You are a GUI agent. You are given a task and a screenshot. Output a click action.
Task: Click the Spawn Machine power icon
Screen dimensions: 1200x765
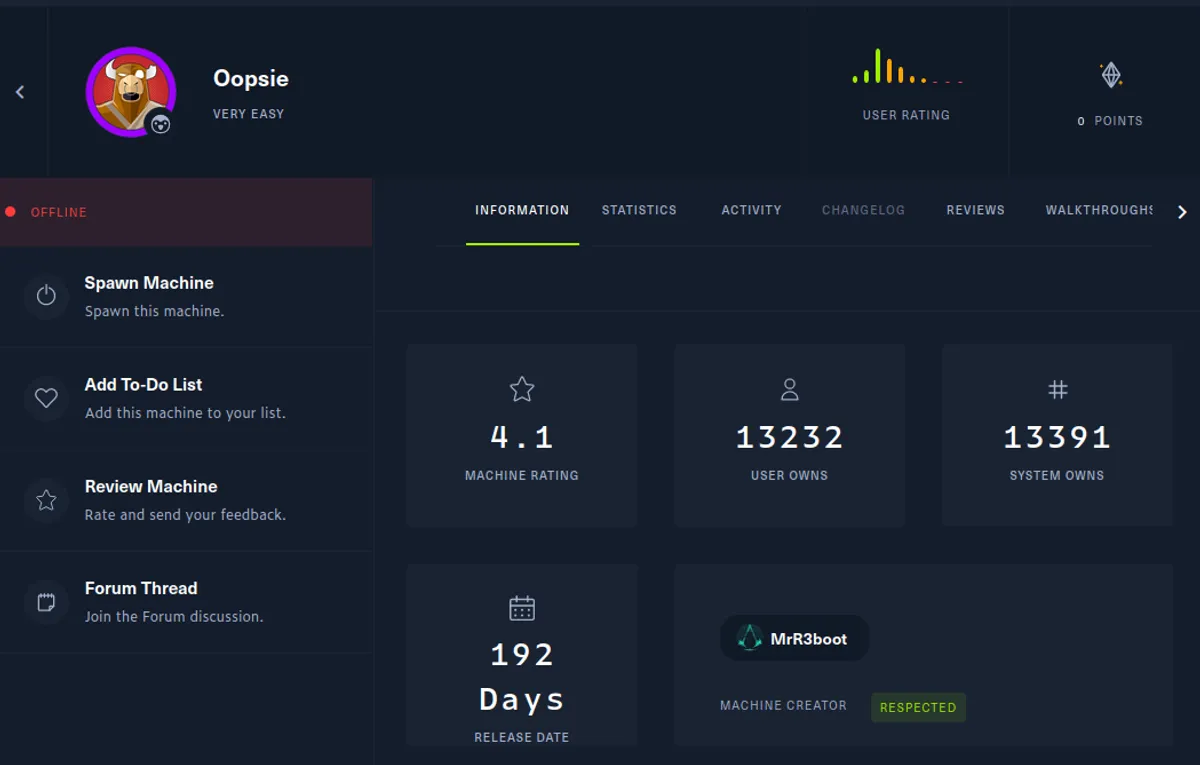pyautogui.click(x=46, y=295)
